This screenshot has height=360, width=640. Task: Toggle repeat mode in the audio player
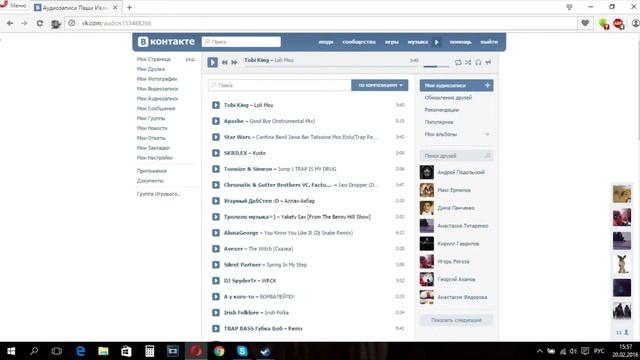(458, 62)
